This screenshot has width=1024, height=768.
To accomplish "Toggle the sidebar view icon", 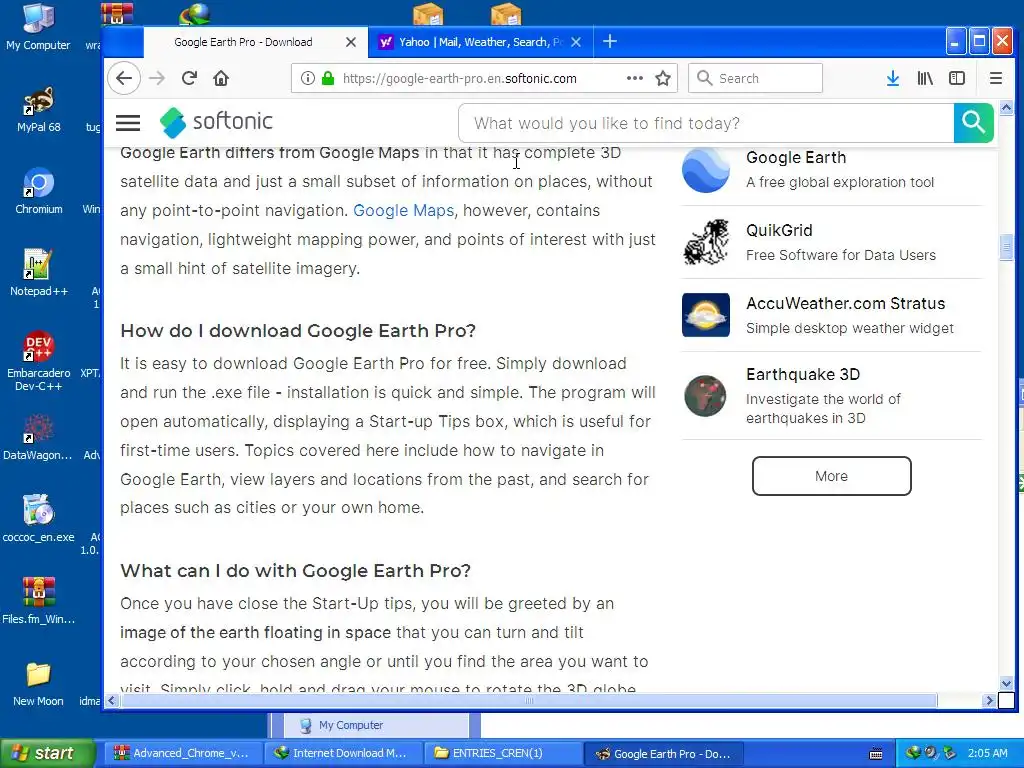I will (x=957, y=78).
